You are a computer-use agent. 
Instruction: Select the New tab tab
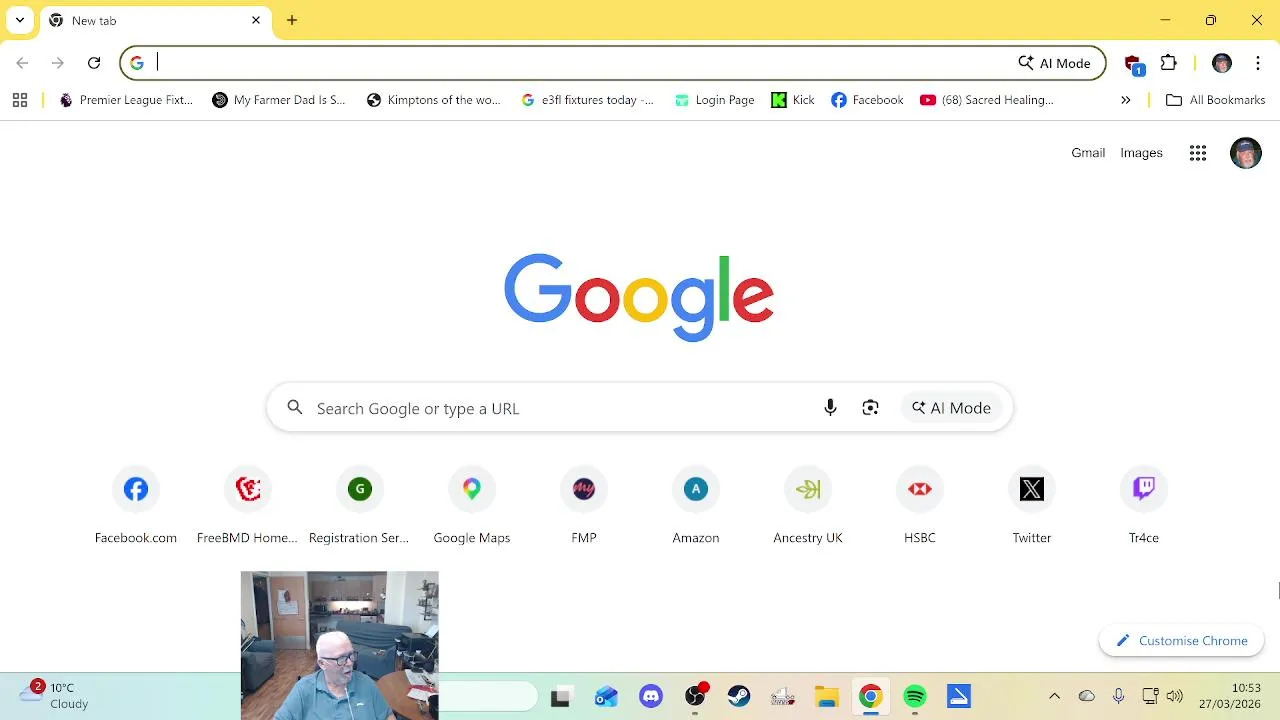(155, 20)
